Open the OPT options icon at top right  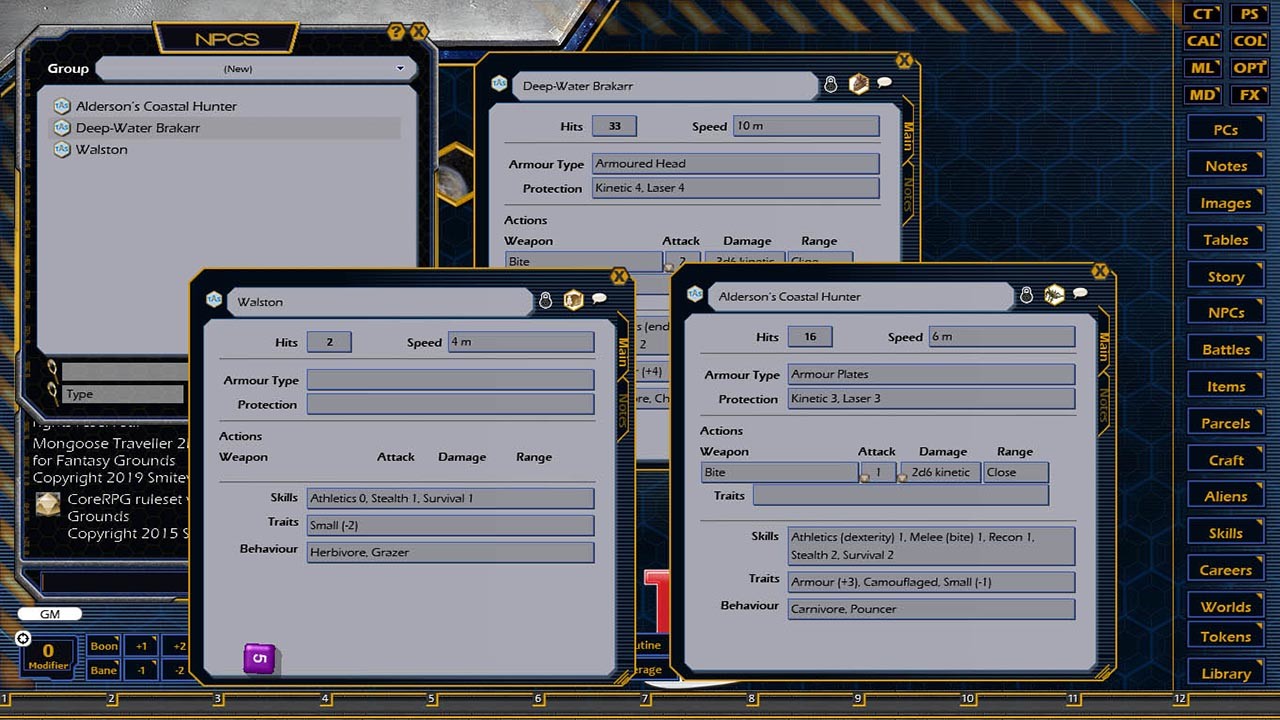pos(1249,68)
